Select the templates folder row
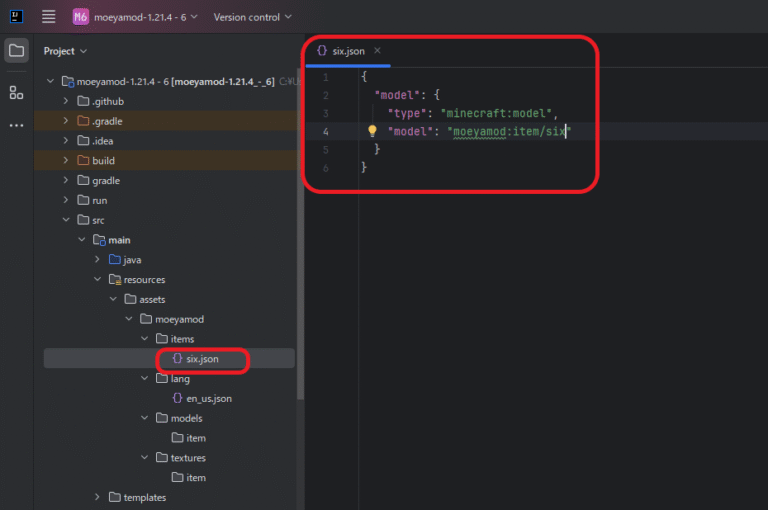The height and width of the screenshot is (510, 768). tap(166, 497)
